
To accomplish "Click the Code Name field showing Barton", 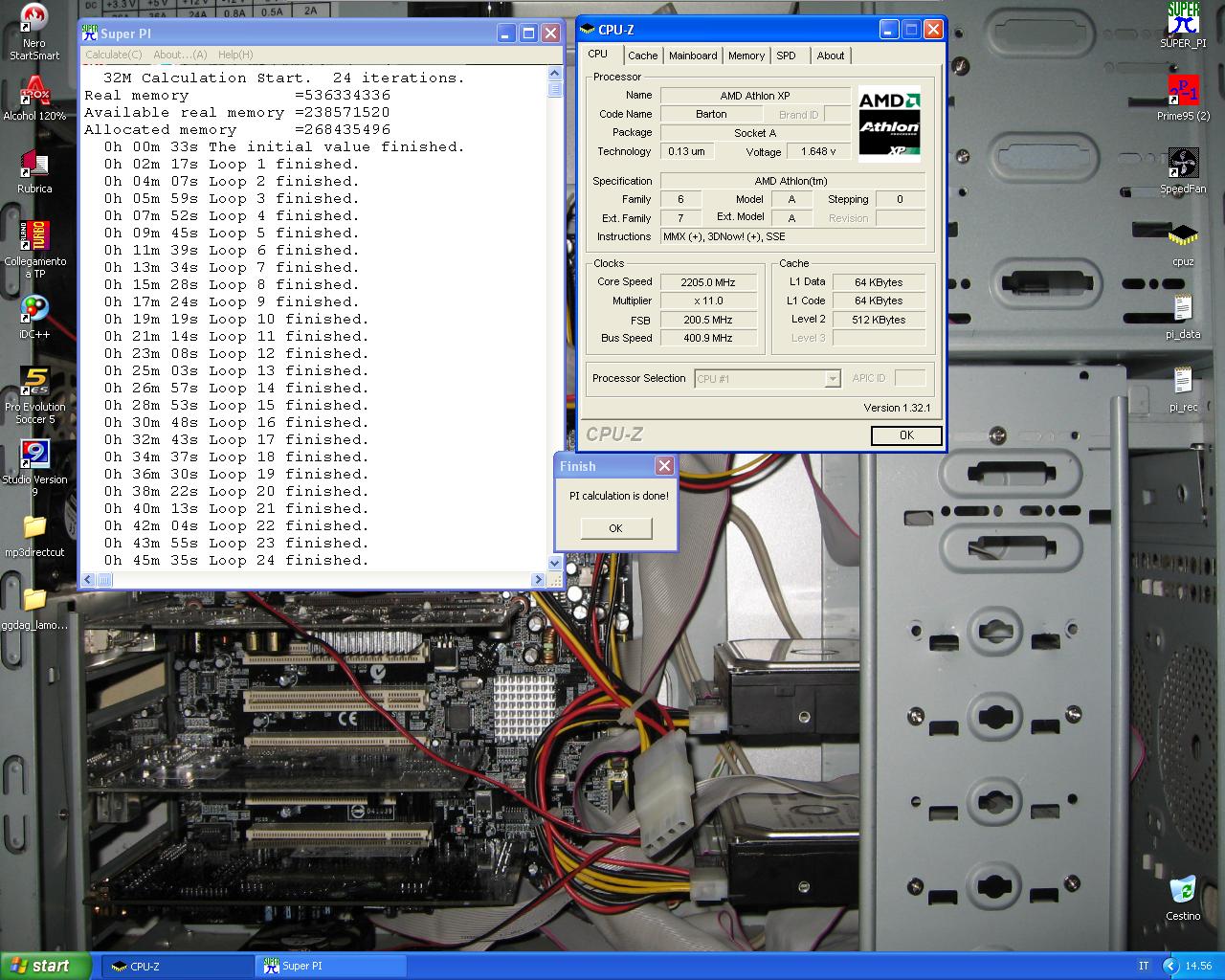I will tap(711, 114).
